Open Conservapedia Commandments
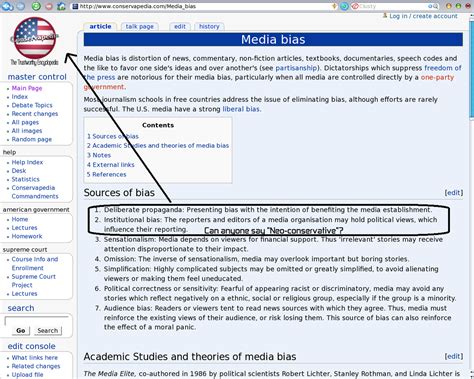 tap(35, 192)
